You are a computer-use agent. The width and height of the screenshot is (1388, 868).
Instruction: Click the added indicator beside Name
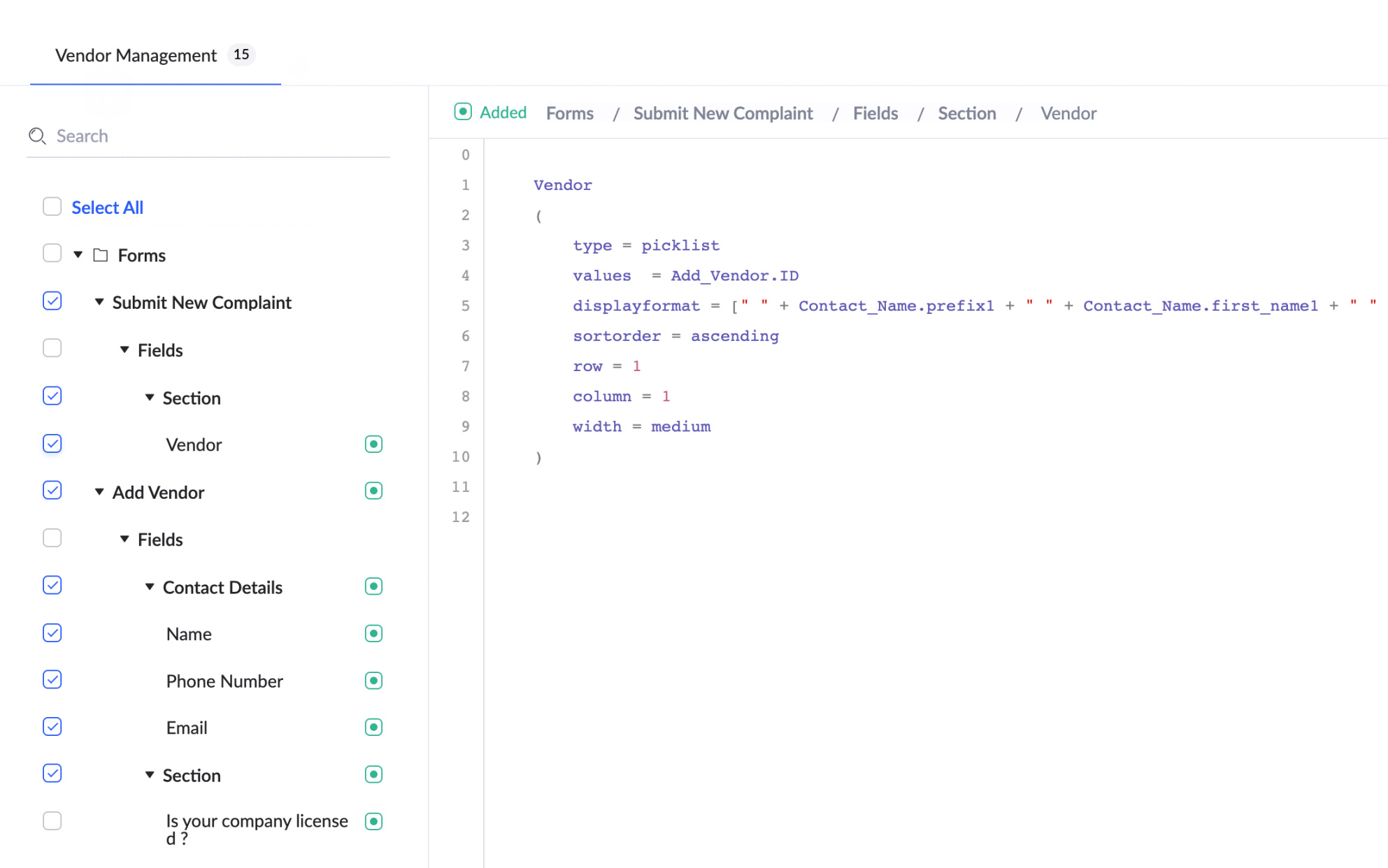click(373, 633)
